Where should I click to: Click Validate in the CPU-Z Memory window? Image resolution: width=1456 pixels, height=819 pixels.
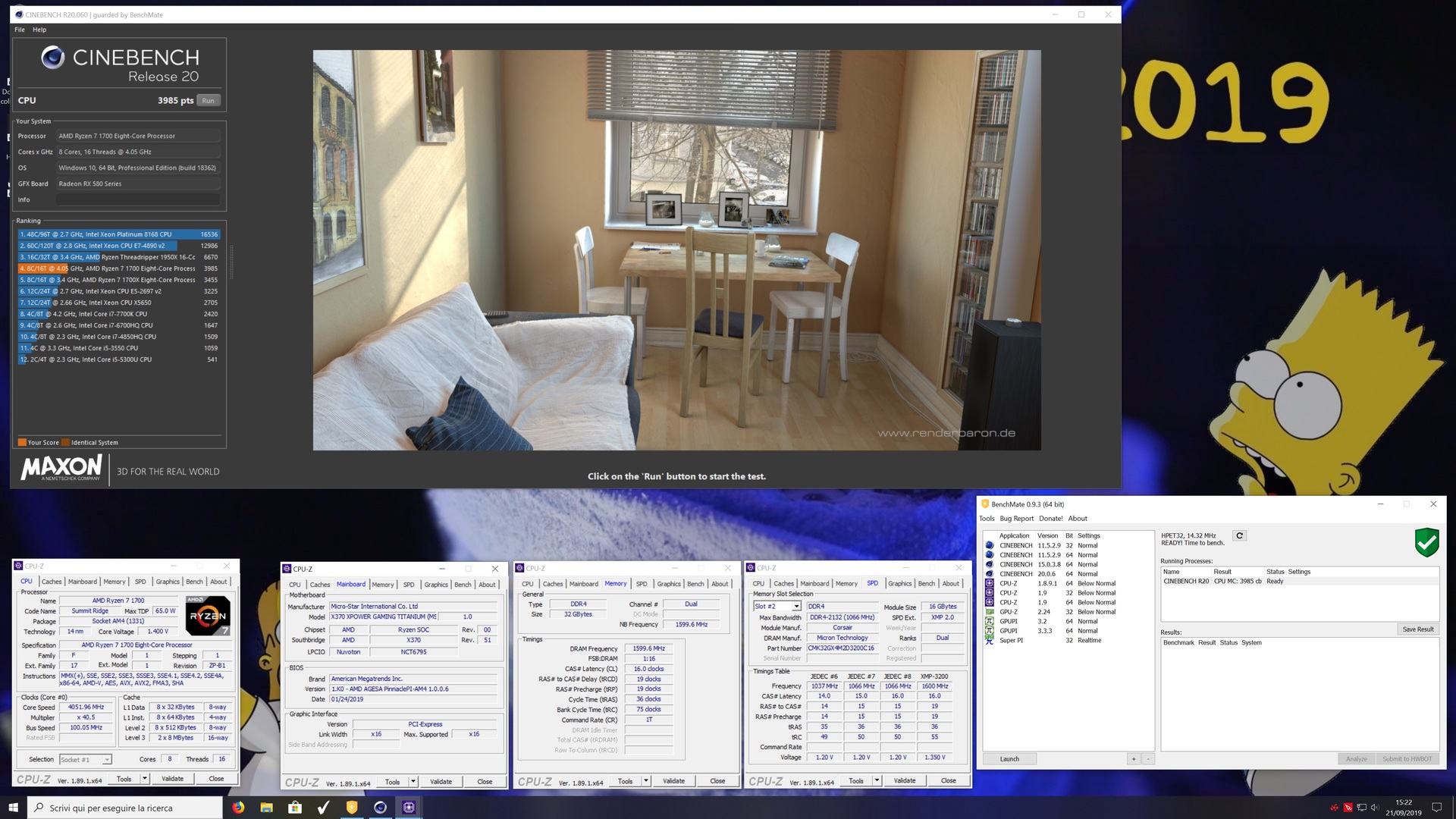(673, 781)
